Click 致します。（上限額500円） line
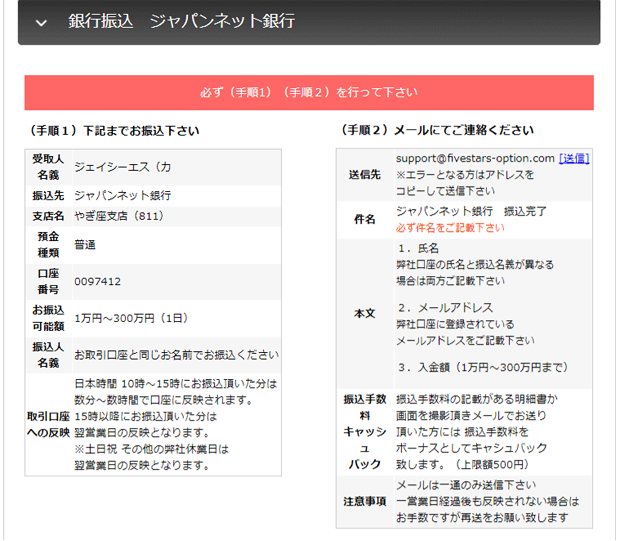This screenshot has width=620, height=541. pyautogui.click(x=462, y=464)
